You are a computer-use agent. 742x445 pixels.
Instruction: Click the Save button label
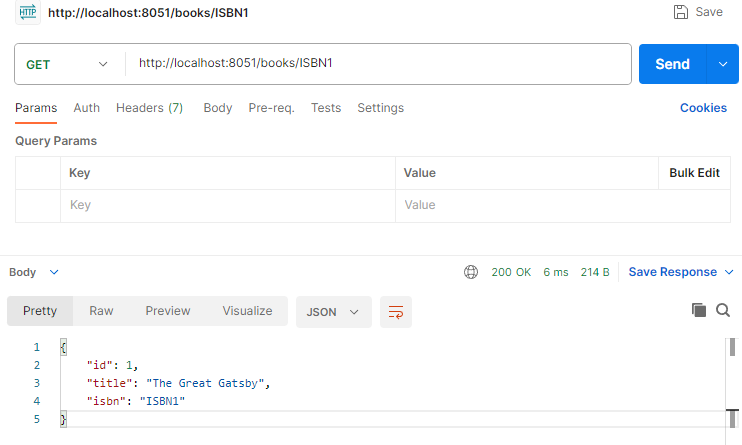[x=709, y=12]
